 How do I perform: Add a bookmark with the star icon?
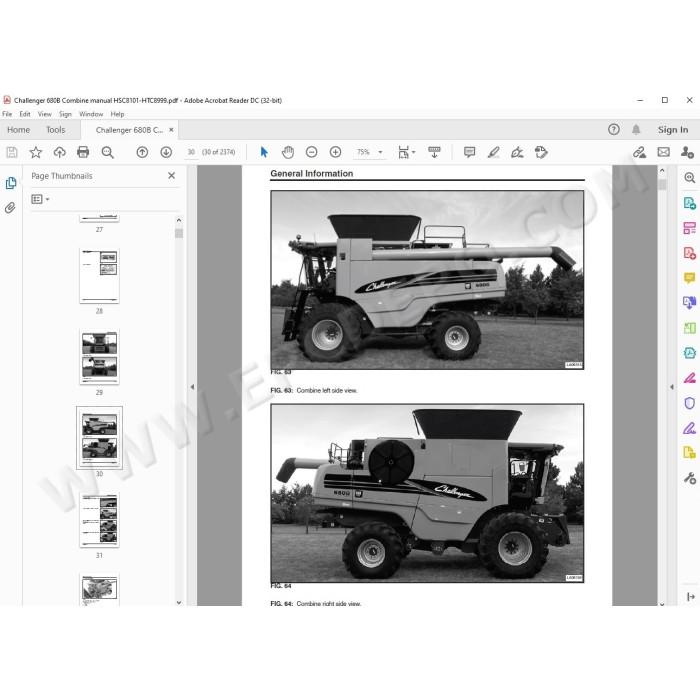(36, 152)
